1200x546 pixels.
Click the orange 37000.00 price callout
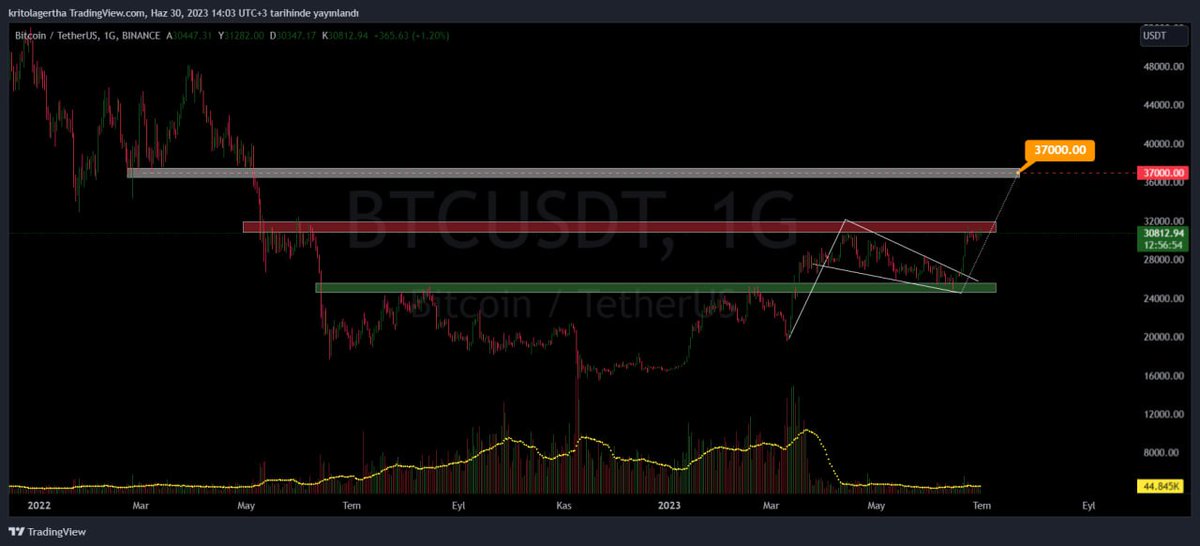[x=1062, y=150]
